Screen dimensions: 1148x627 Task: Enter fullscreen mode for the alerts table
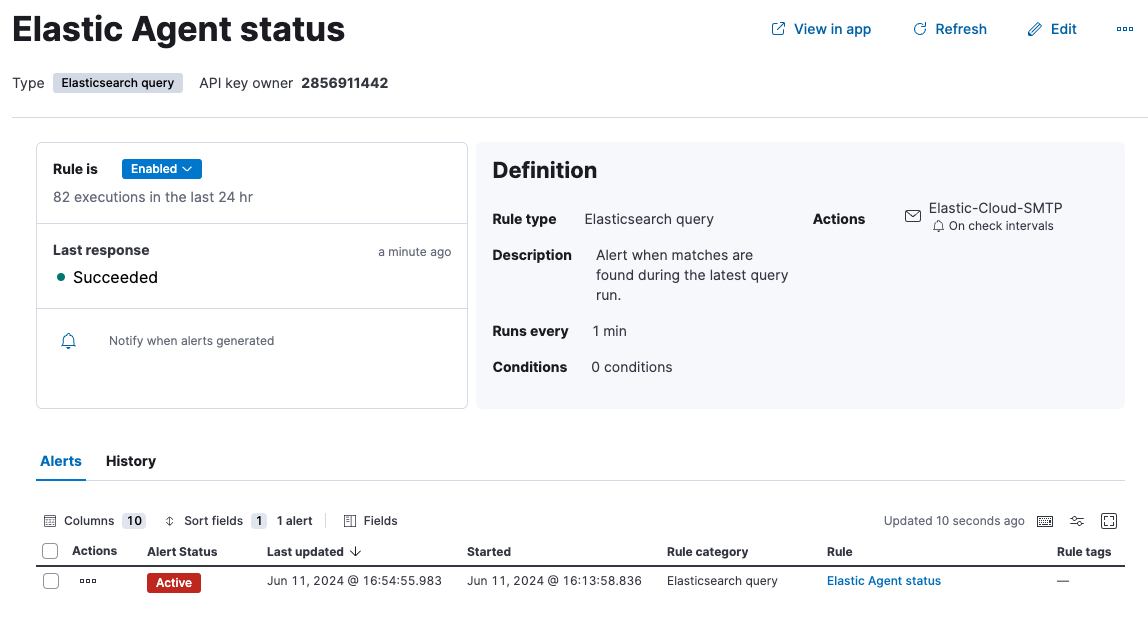pos(1109,521)
